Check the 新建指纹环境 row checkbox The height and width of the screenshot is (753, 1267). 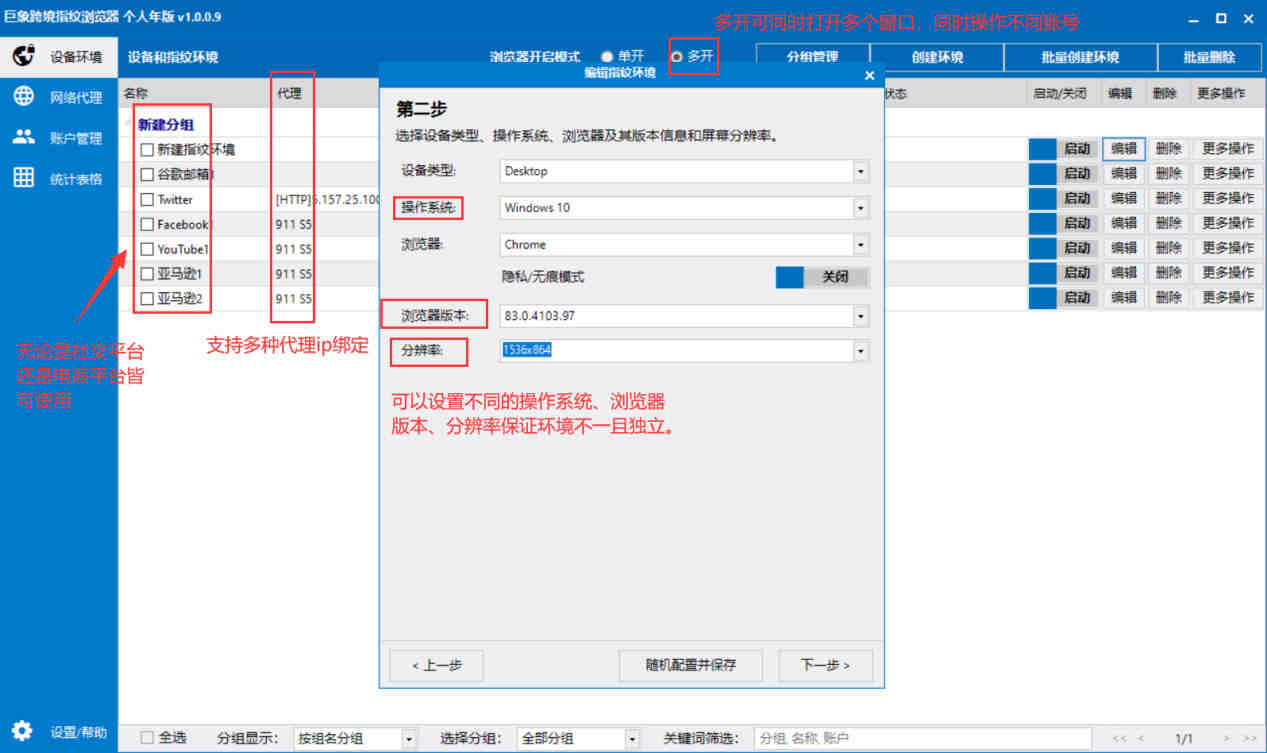[147, 150]
